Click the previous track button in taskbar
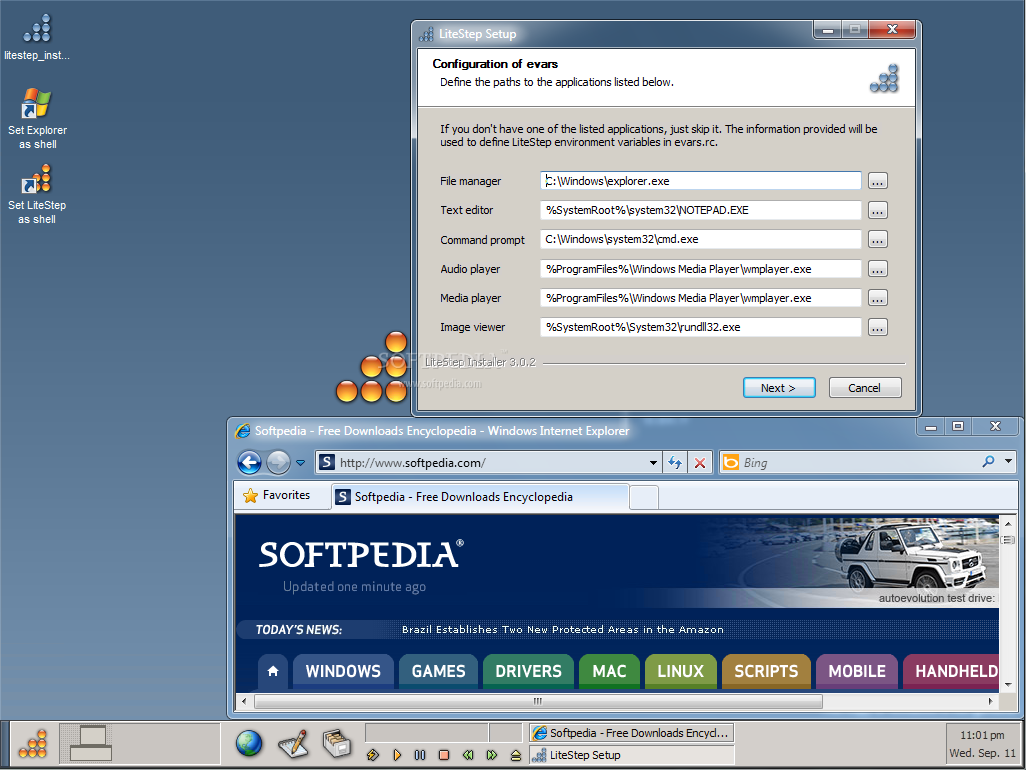The image size is (1026, 770). click(468, 755)
